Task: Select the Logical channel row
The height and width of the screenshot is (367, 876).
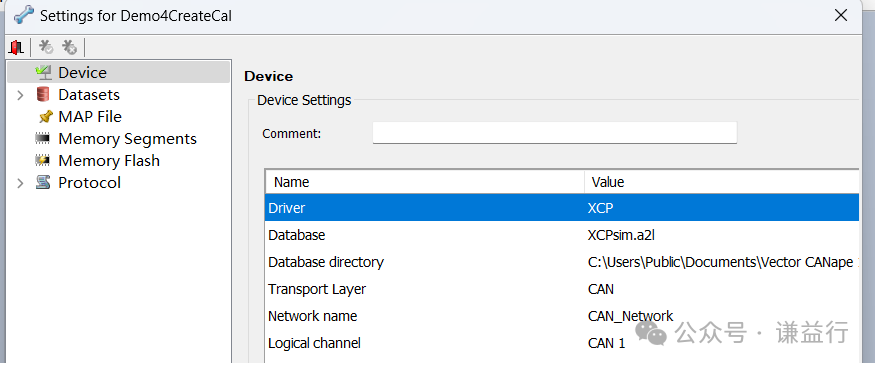Action: click(562, 343)
